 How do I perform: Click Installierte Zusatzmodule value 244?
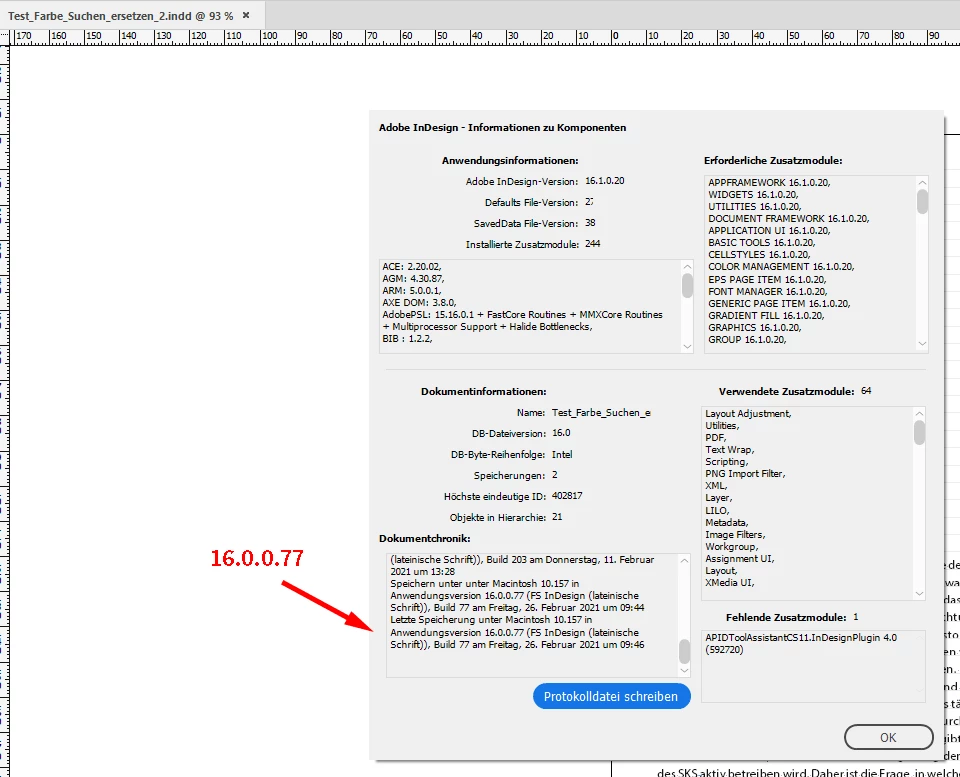click(x=593, y=244)
